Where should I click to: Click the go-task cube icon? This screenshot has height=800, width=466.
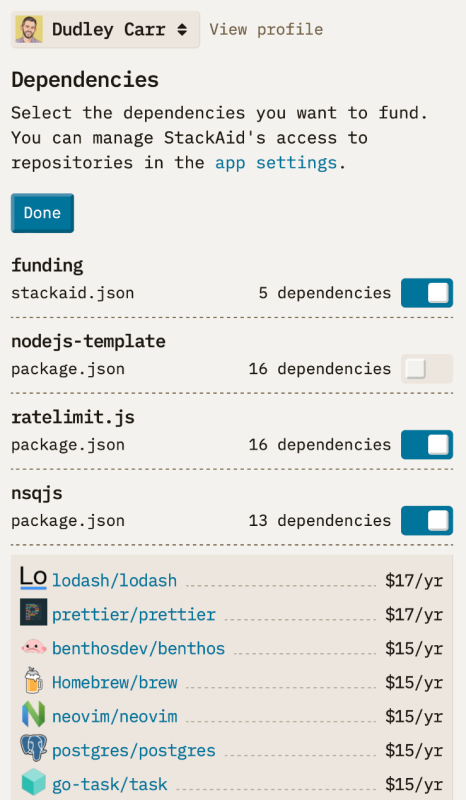coord(33,783)
